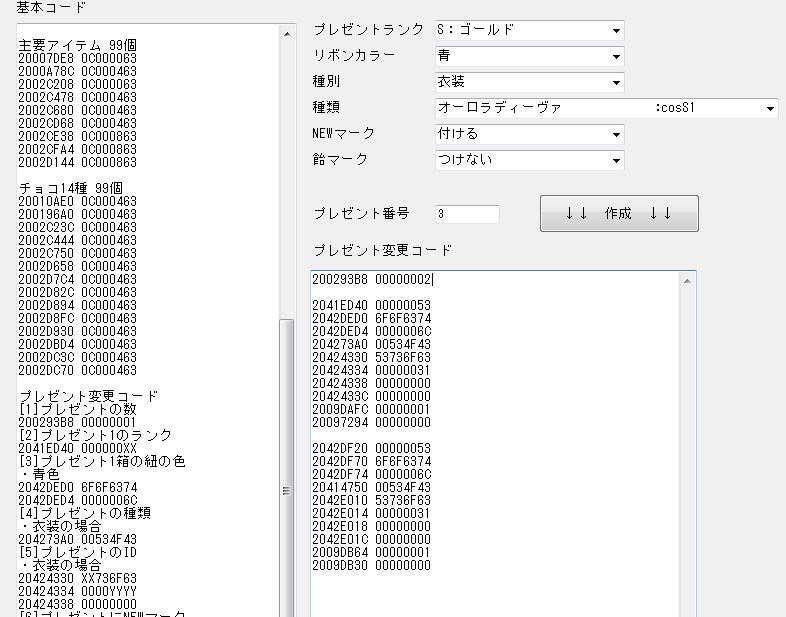Click the line 2042DED0 6F6F6374 in output box

tap(371, 319)
